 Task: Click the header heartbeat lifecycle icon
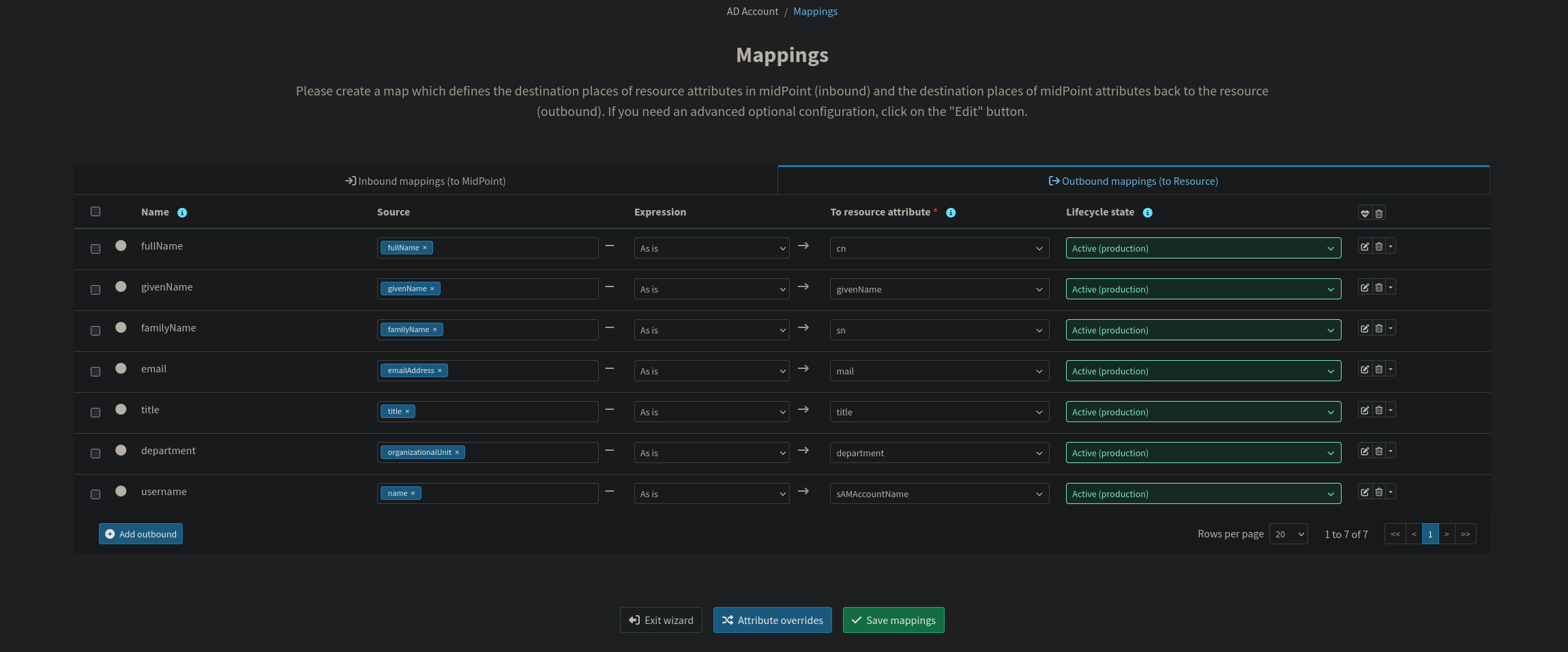click(x=1365, y=213)
